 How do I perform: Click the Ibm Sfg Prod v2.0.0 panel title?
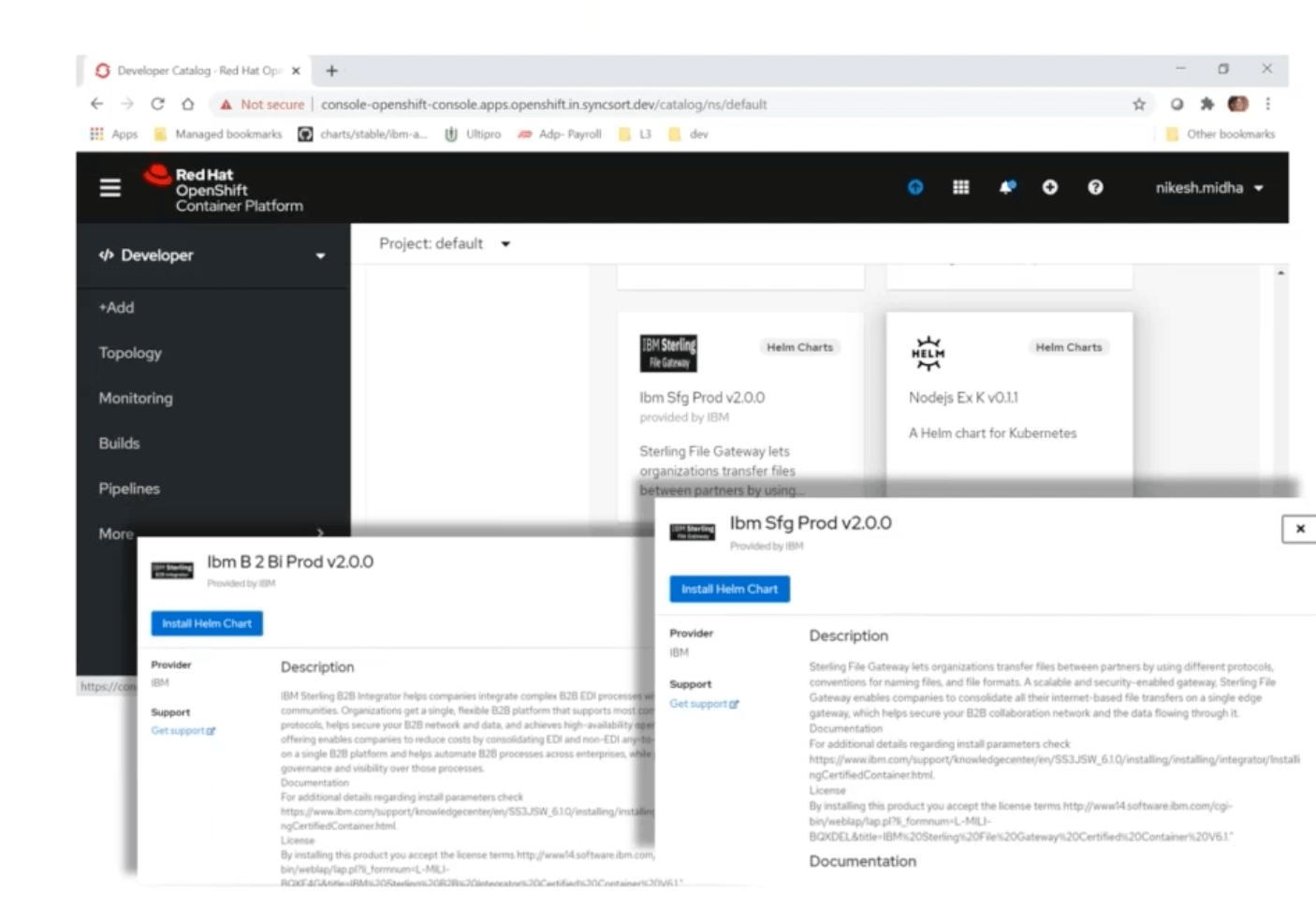point(811,523)
